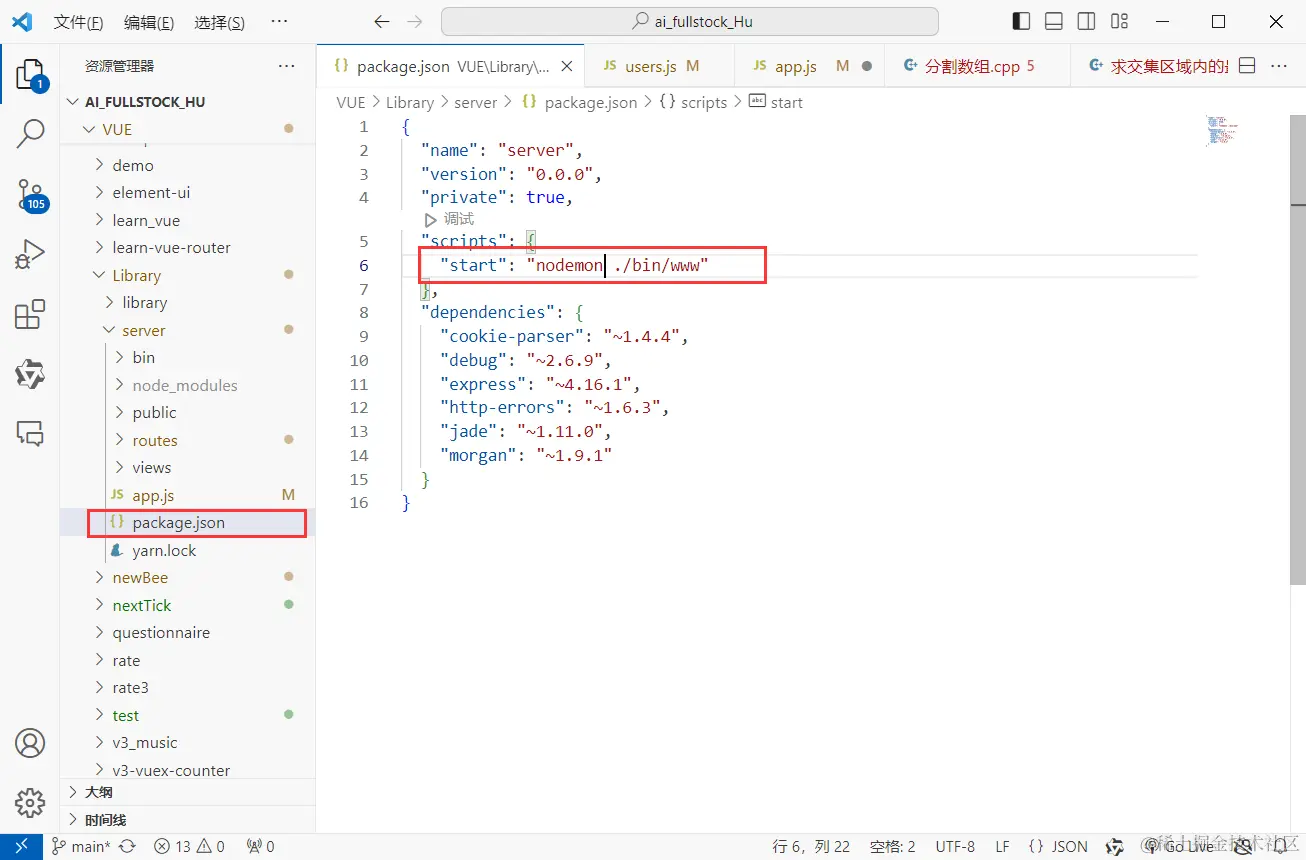Viewport: 1306px width, 860px height.
Task: Toggle the secondary side bar layout icon
Action: click(1087, 22)
